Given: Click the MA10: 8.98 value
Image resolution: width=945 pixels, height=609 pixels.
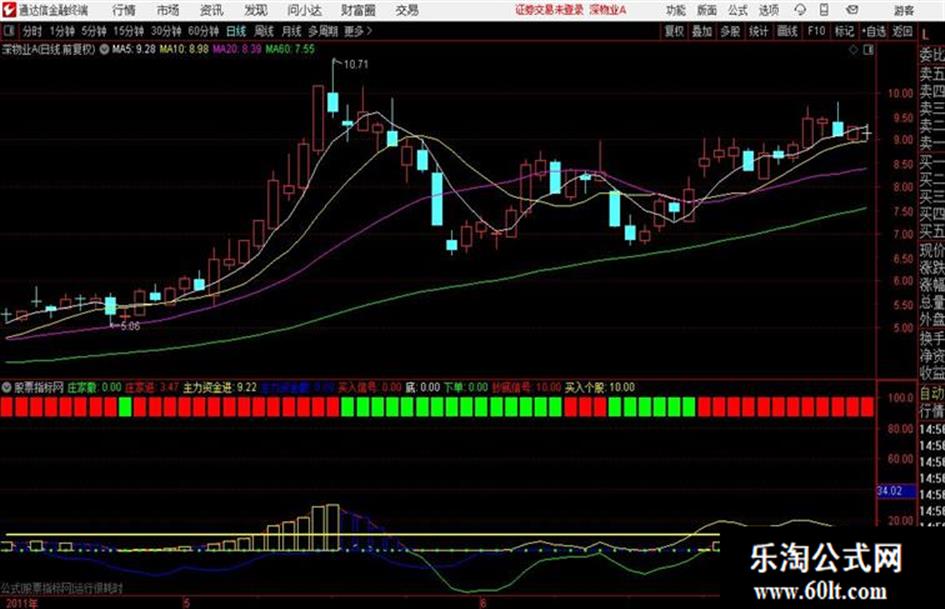Looking at the screenshot, I should (x=184, y=49).
